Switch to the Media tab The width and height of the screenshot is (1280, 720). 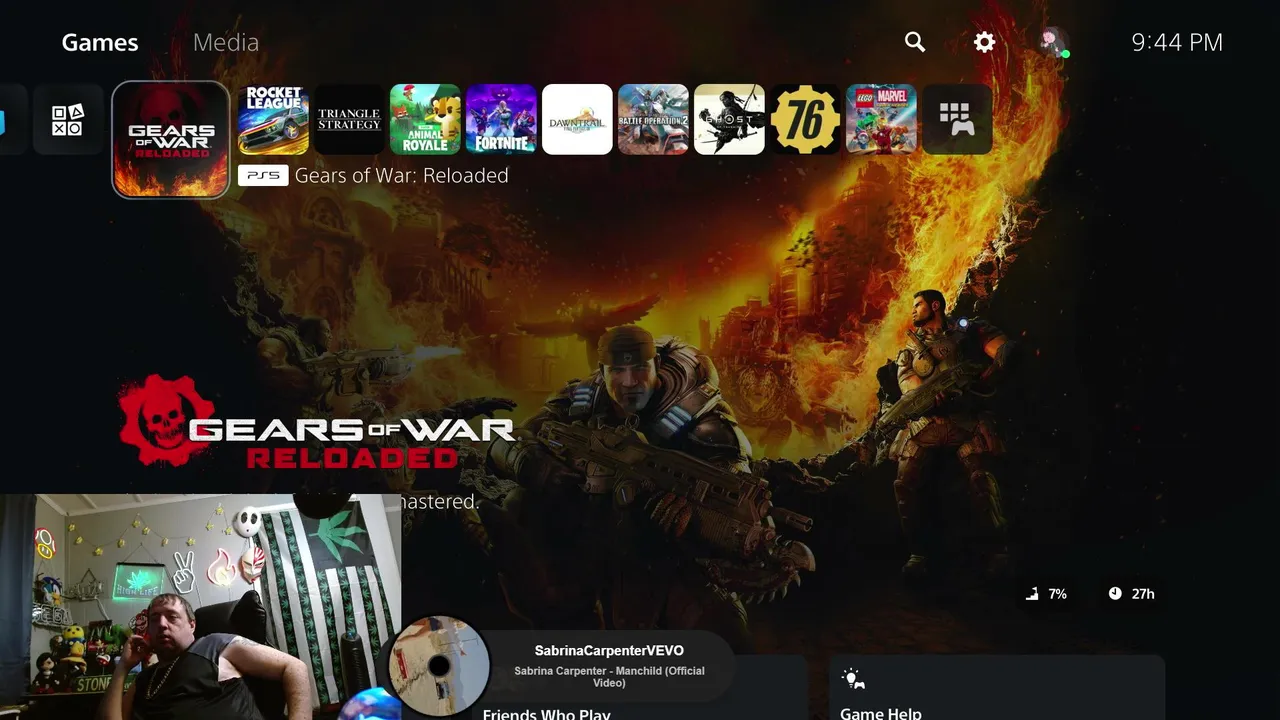(226, 42)
